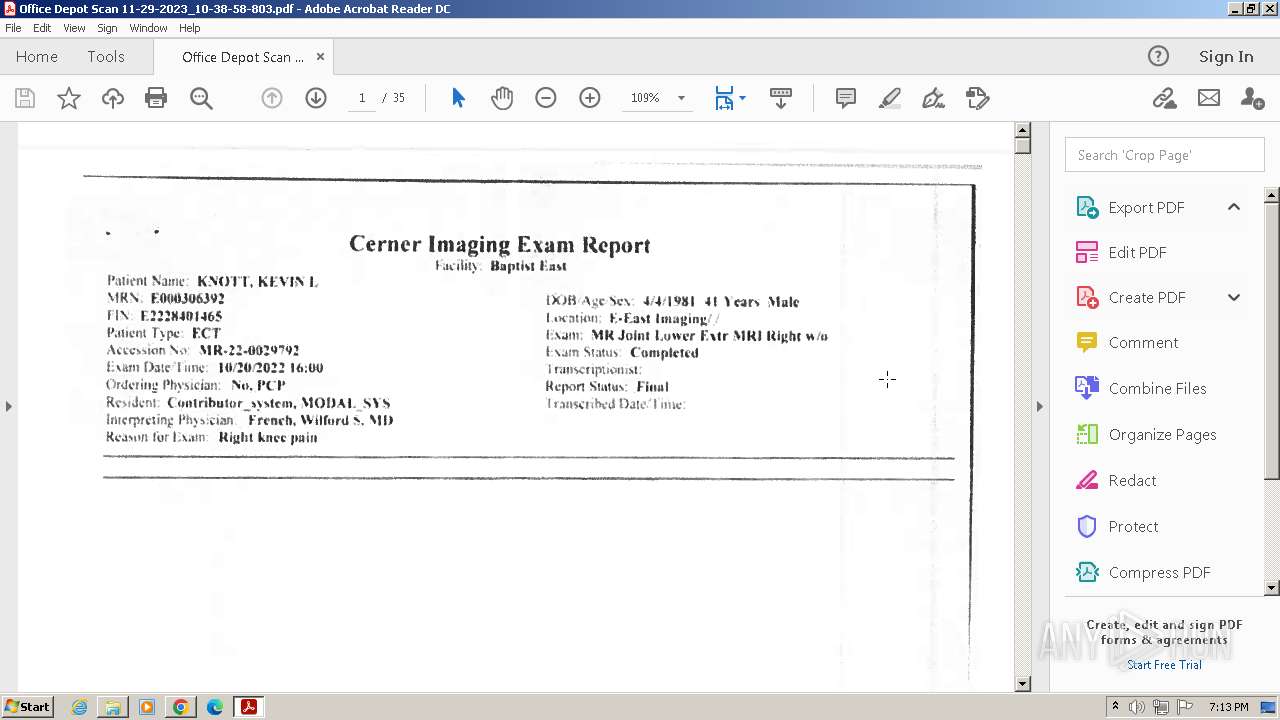
Task: Click the Save file icon
Action: (x=25, y=98)
